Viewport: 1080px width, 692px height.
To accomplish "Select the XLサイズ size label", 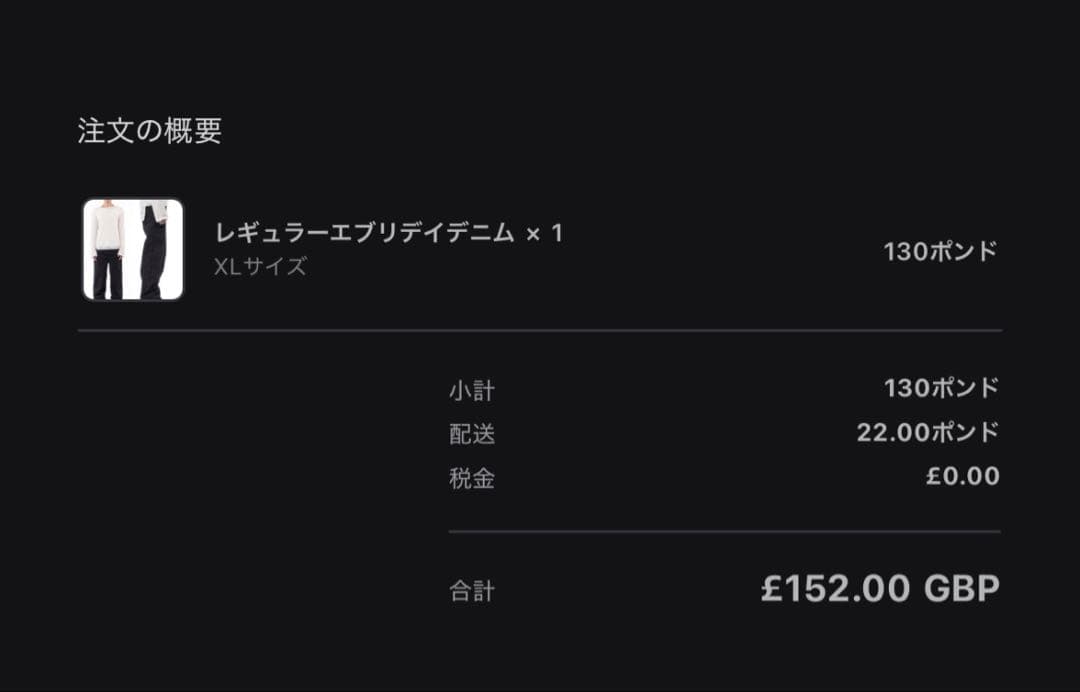I will coord(260,267).
